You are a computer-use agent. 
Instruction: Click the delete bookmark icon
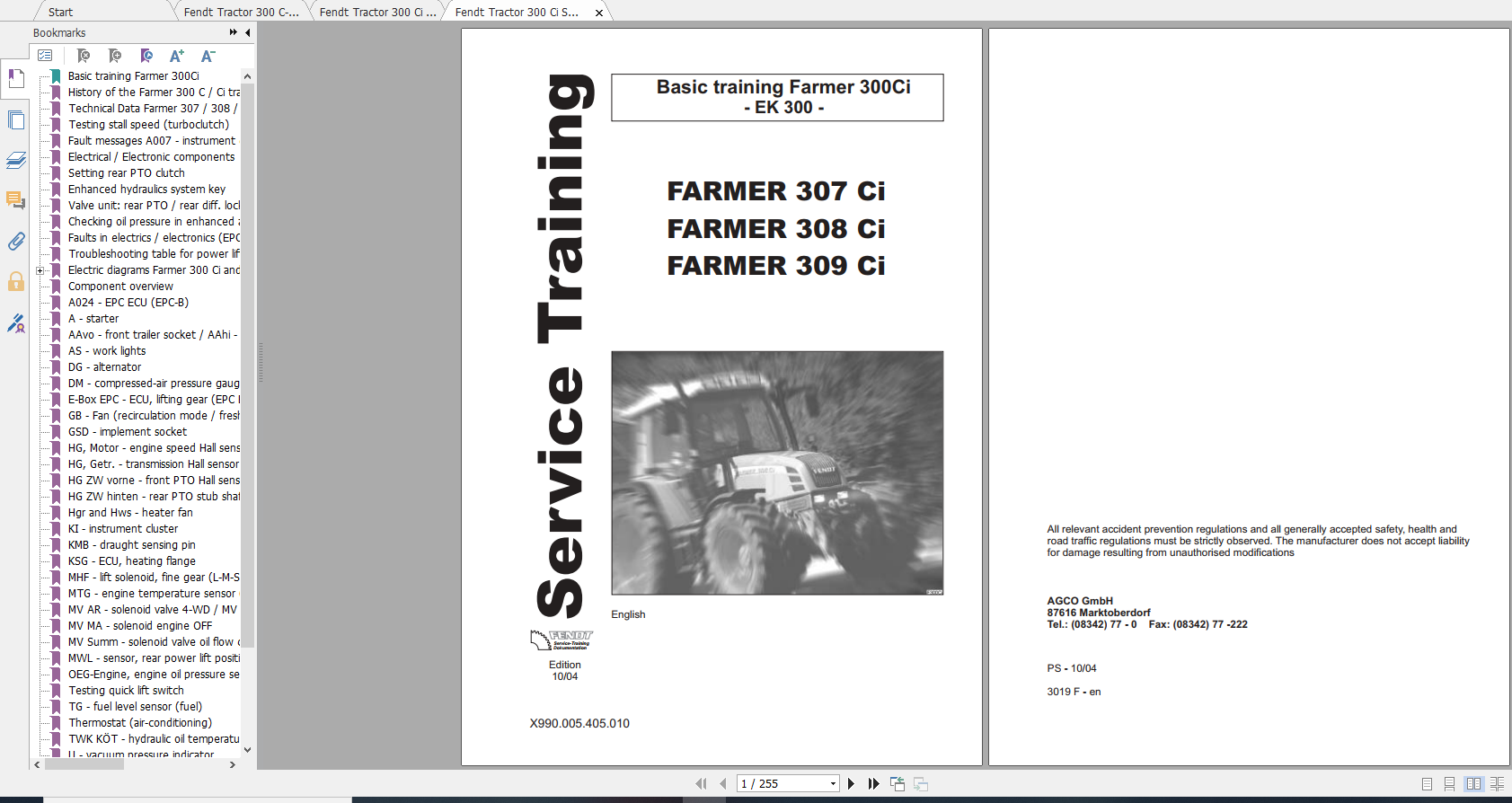[84, 56]
